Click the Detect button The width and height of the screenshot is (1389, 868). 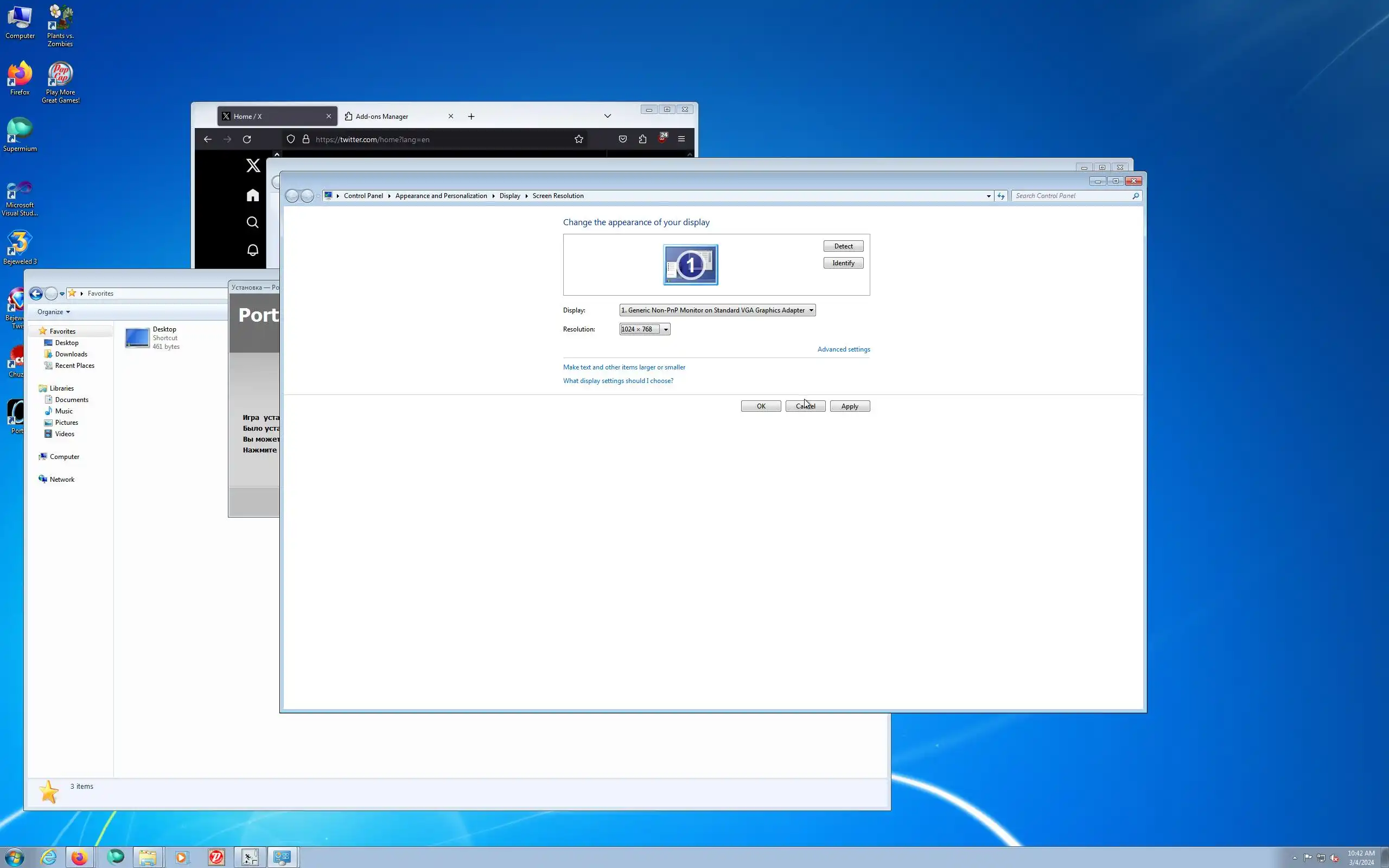pyautogui.click(x=843, y=246)
